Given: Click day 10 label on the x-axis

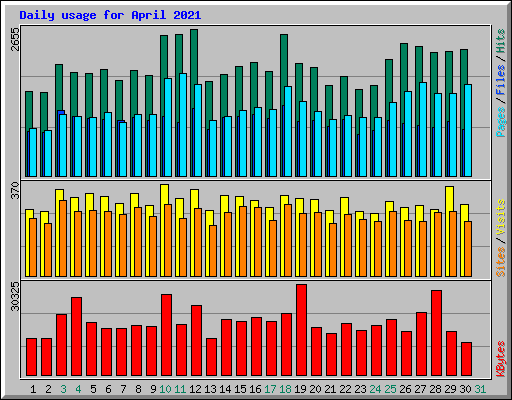Looking at the screenshot, I should pyautogui.click(x=165, y=389).
